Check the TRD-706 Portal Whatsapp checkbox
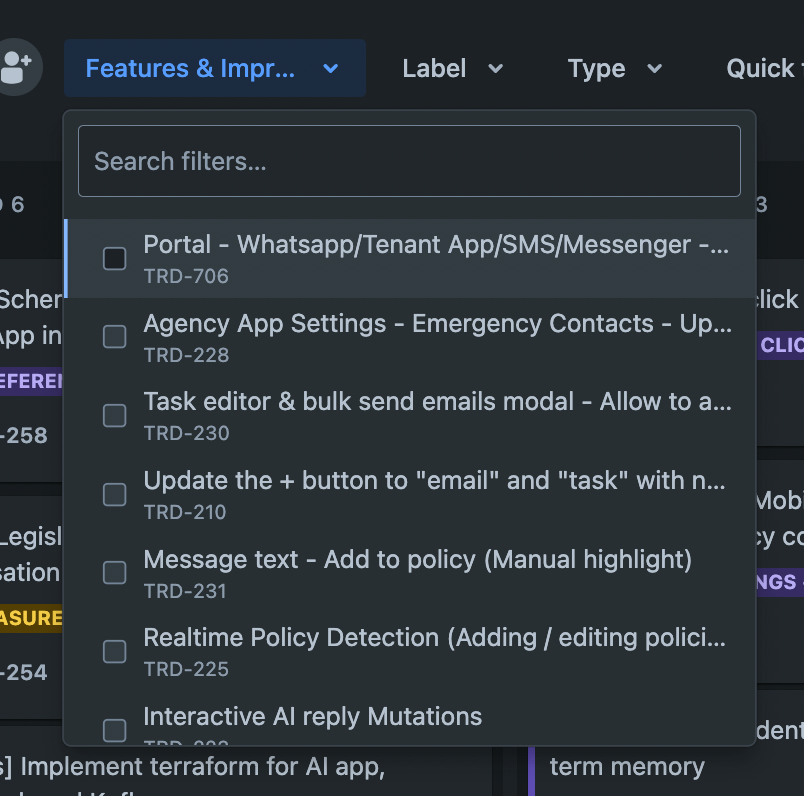This screenshot has height=796, width=804. pyautogui.click(x=114, y=258)
